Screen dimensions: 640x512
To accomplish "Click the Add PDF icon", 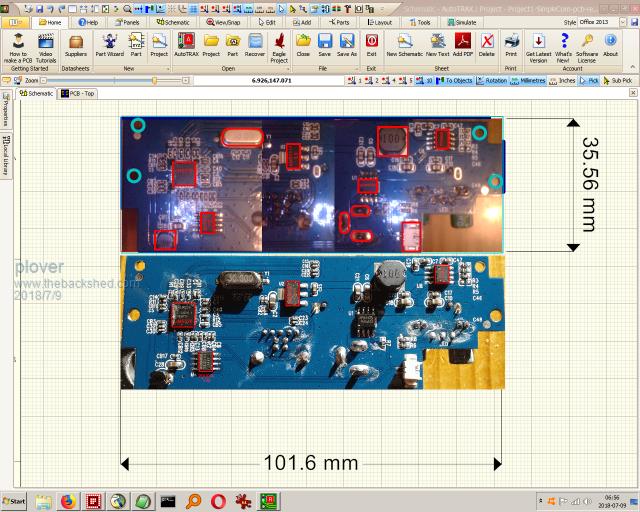I will click(463, 44).
